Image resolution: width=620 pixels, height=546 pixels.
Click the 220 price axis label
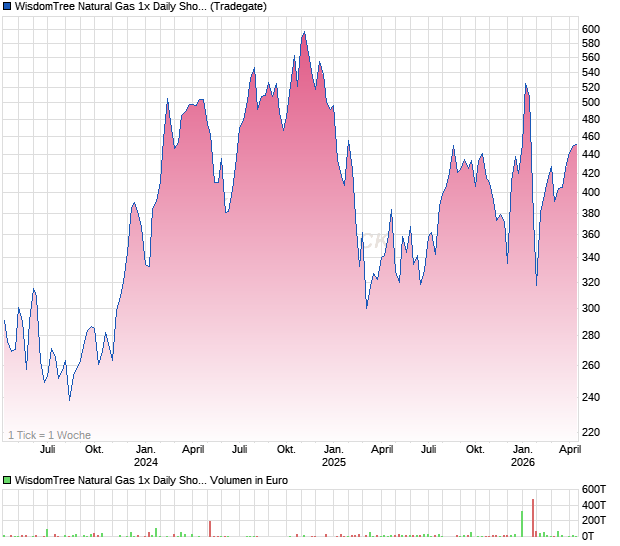pos(591,432)
